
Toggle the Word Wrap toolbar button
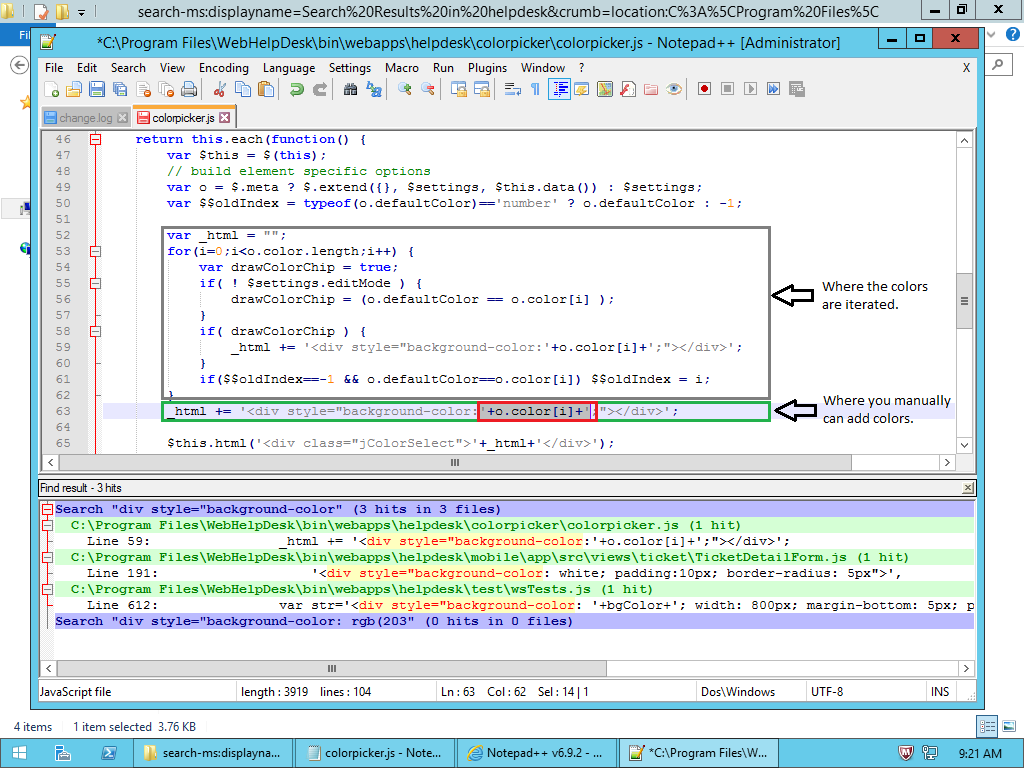click(512, 89)
